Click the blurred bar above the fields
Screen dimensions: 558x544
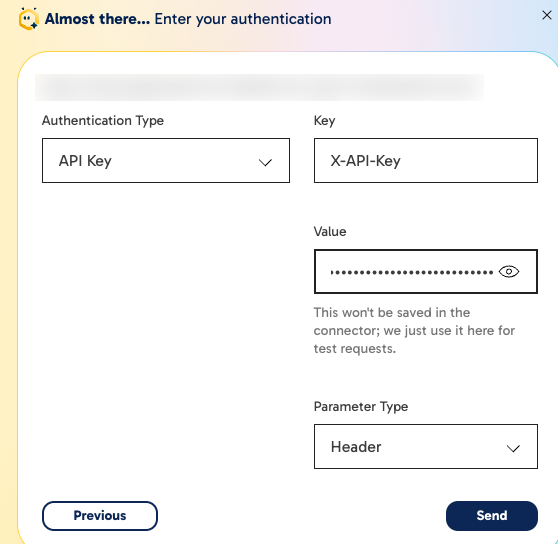point(259,88)
